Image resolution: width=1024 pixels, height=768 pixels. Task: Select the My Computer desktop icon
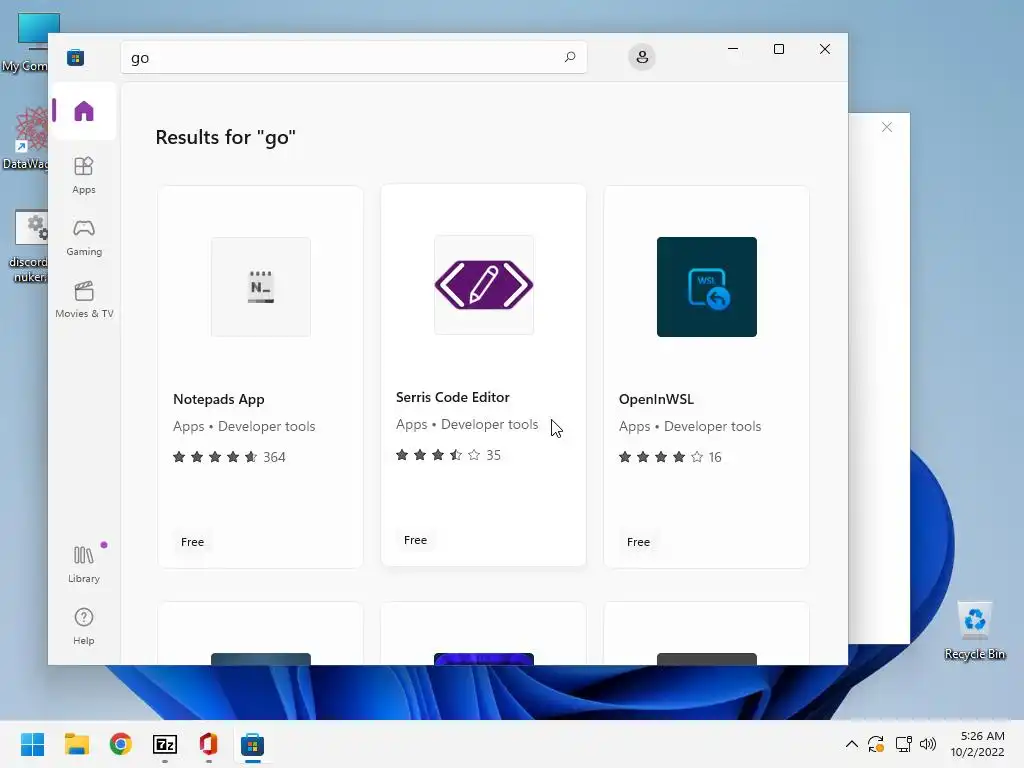pos(26,42)
